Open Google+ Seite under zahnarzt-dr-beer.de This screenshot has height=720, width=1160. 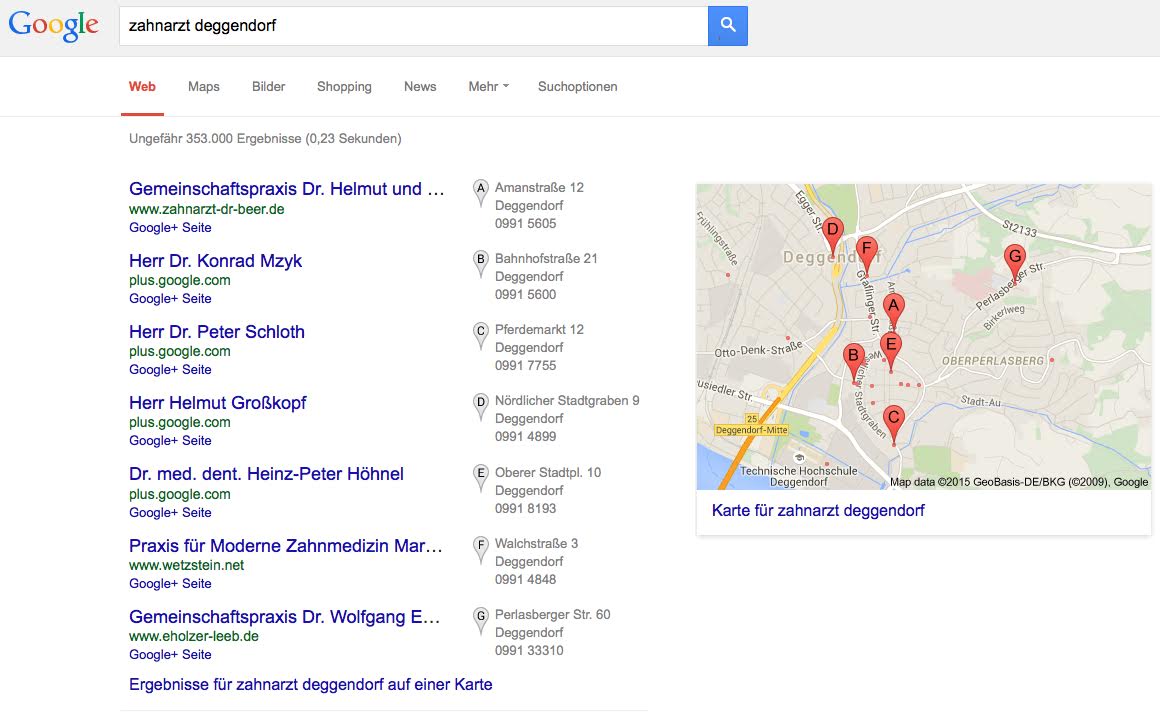click(170, 228)
